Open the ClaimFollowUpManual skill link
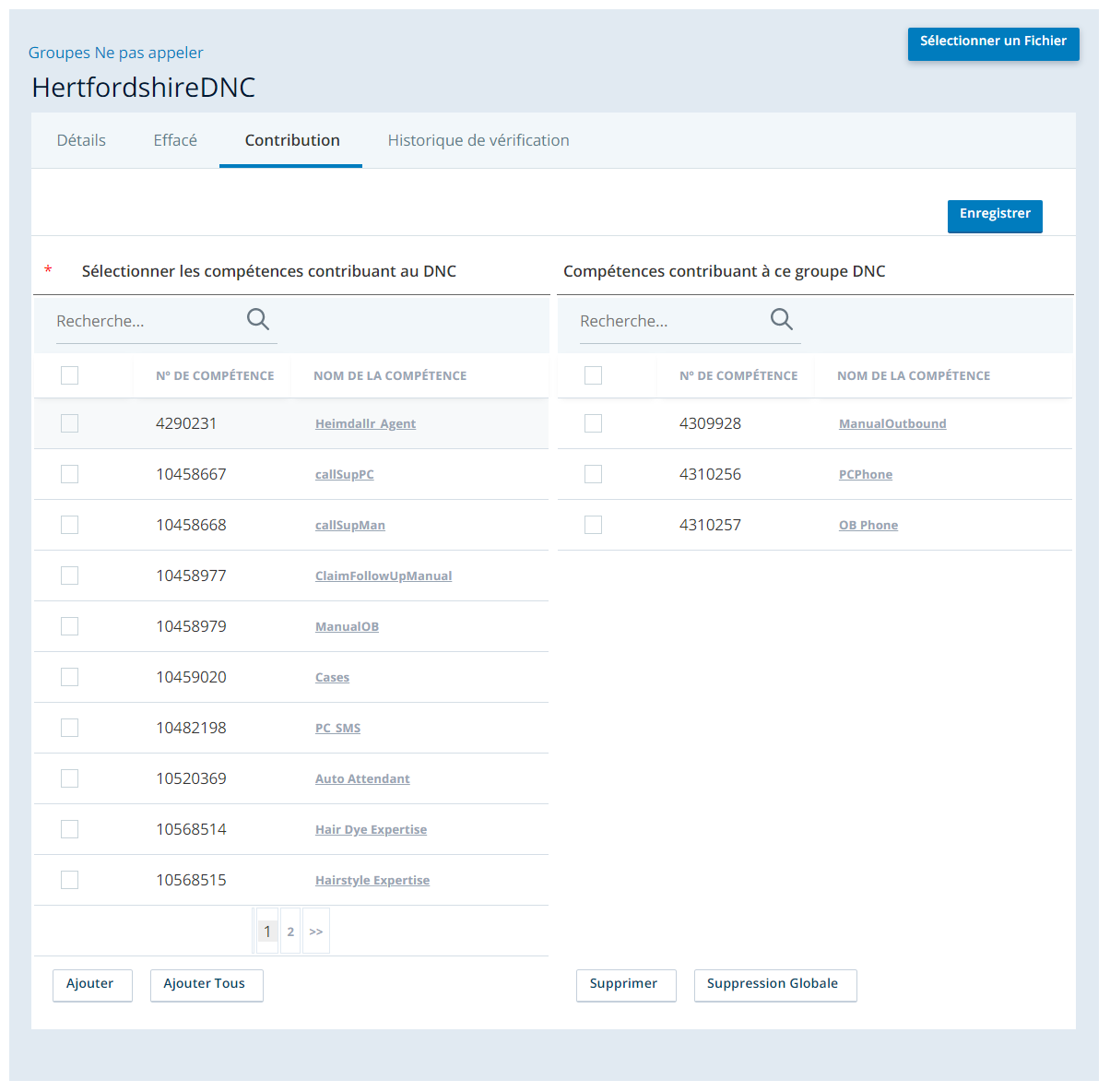This screenshot has width=1110, height=1092. point(384,576)
